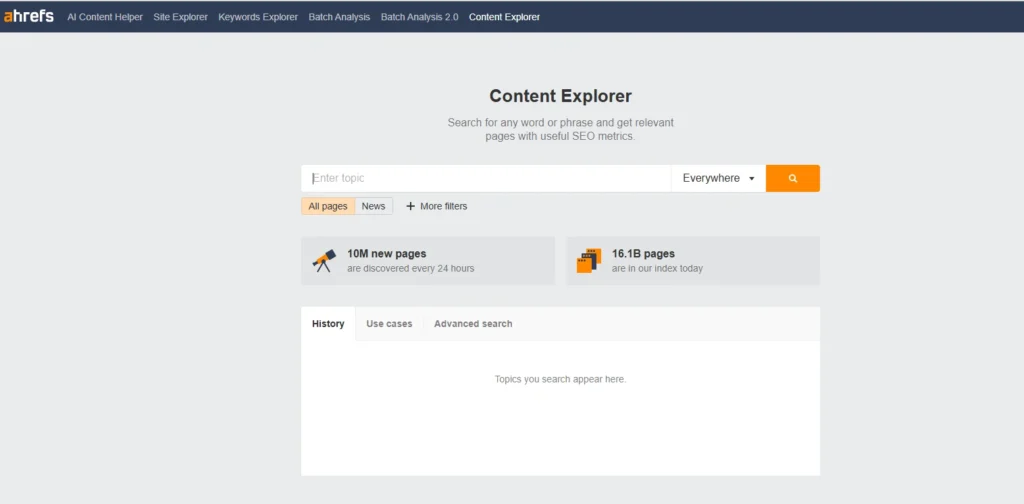Open AI Content Helper
This screenshot has width=1024, height=504.
pos(104,17)
